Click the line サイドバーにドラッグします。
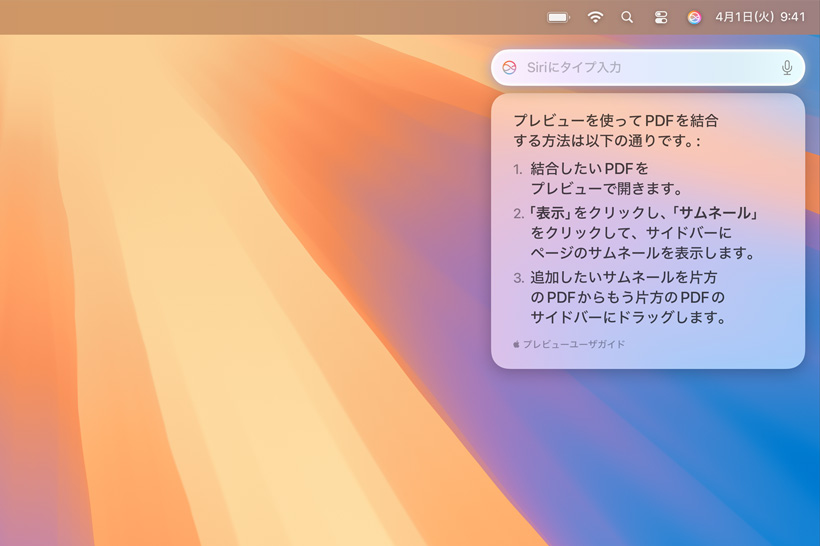The image size is (820, 546). 628,317
